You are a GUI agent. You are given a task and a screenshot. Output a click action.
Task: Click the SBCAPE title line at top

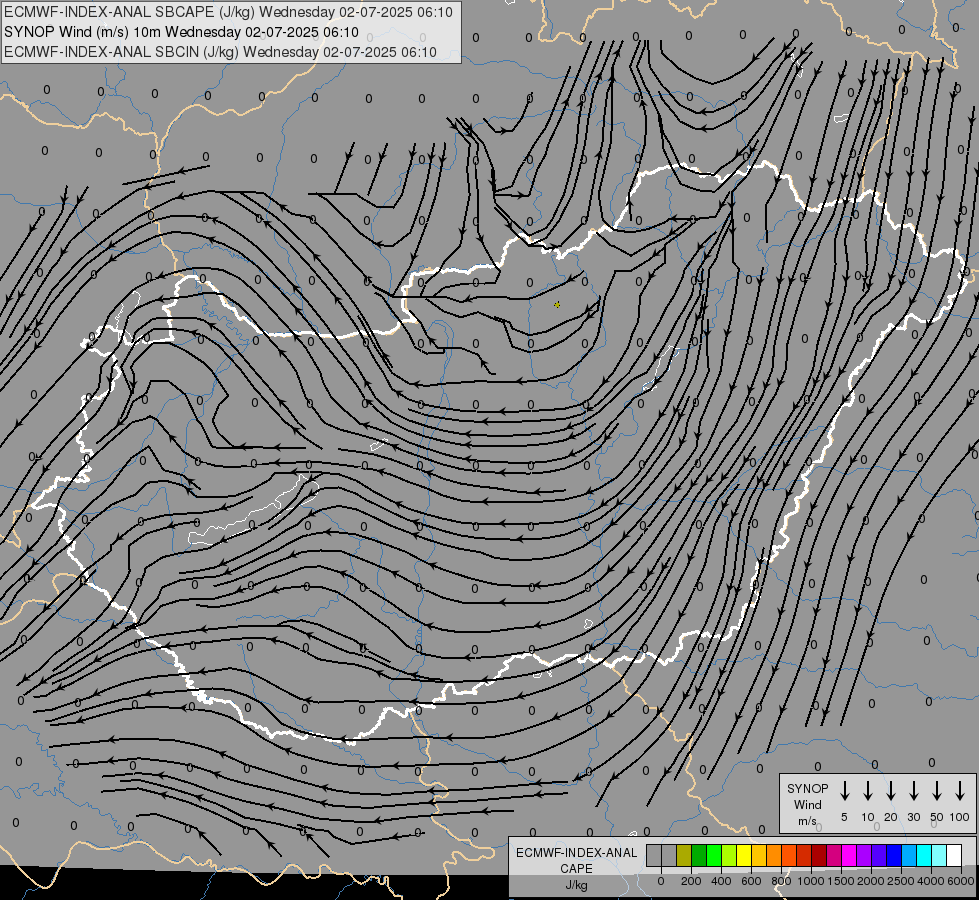[228, 12]
